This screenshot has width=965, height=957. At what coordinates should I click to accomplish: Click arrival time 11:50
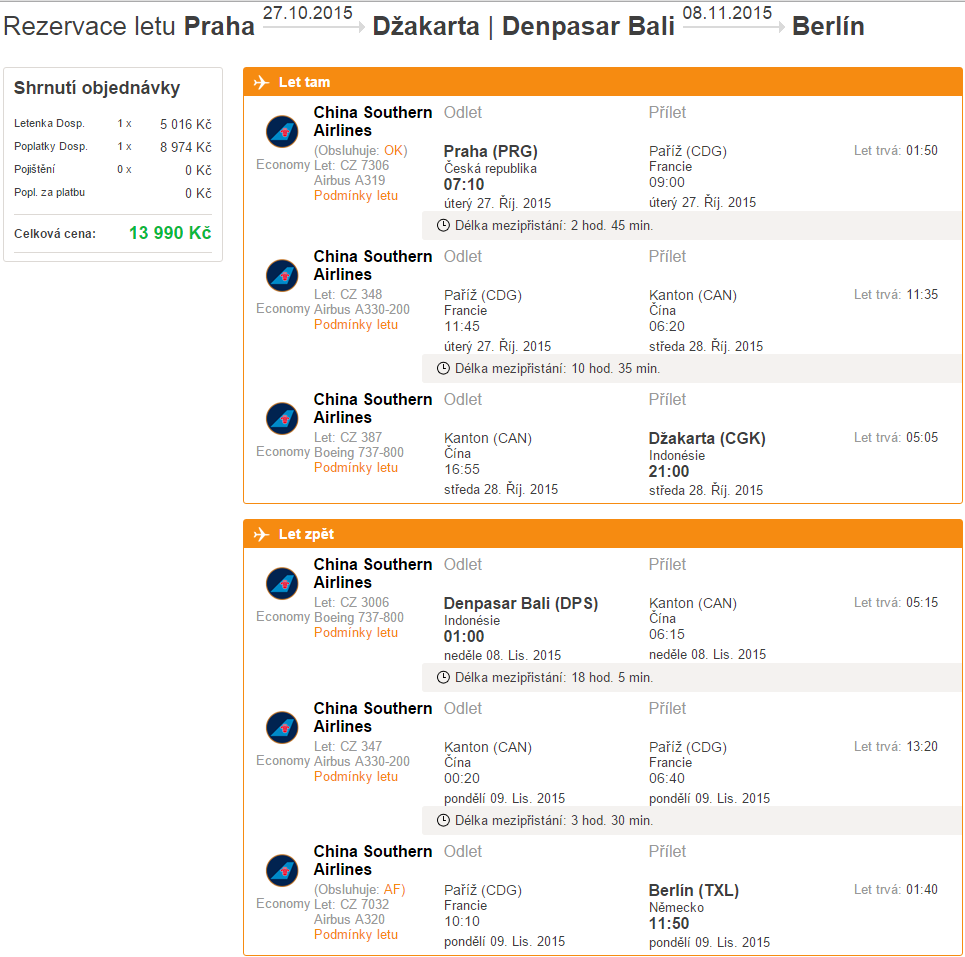click(x=669, y=924)
